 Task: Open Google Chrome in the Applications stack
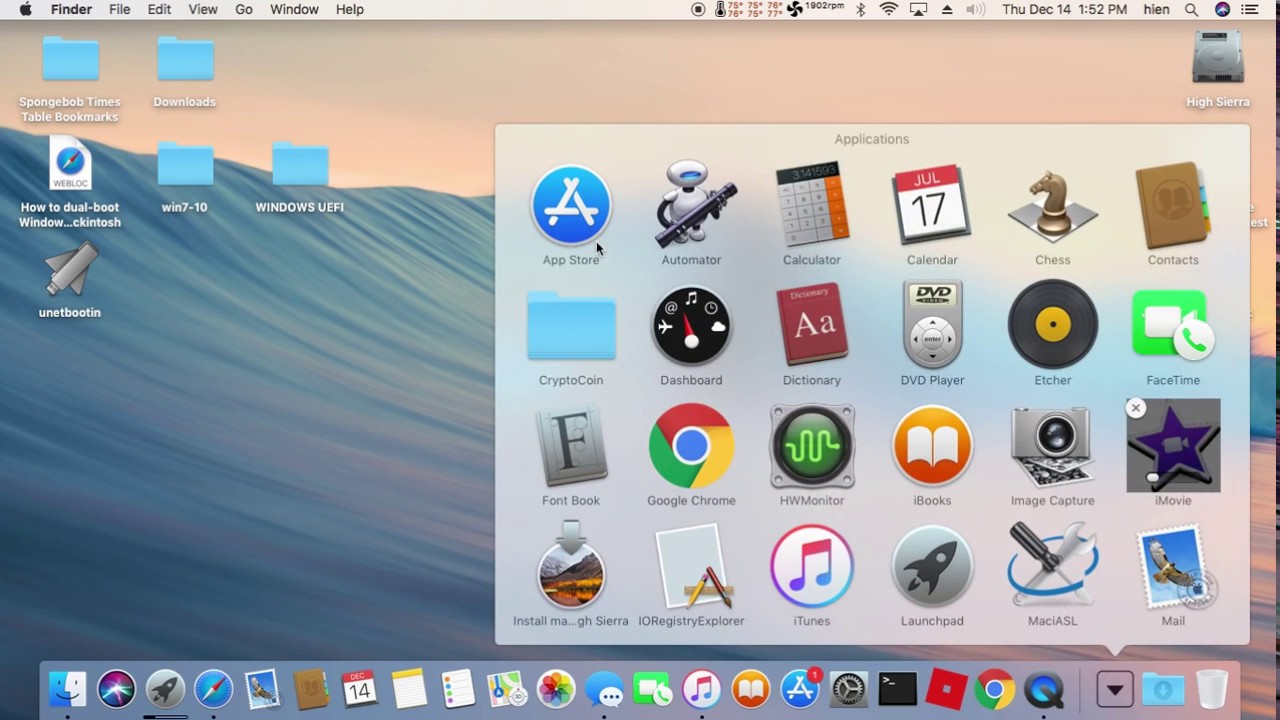(691, 446)
